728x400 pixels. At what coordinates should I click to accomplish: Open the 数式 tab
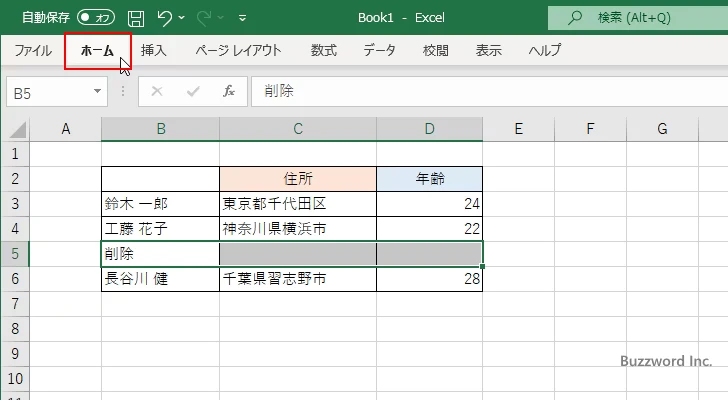coord(324,50)
